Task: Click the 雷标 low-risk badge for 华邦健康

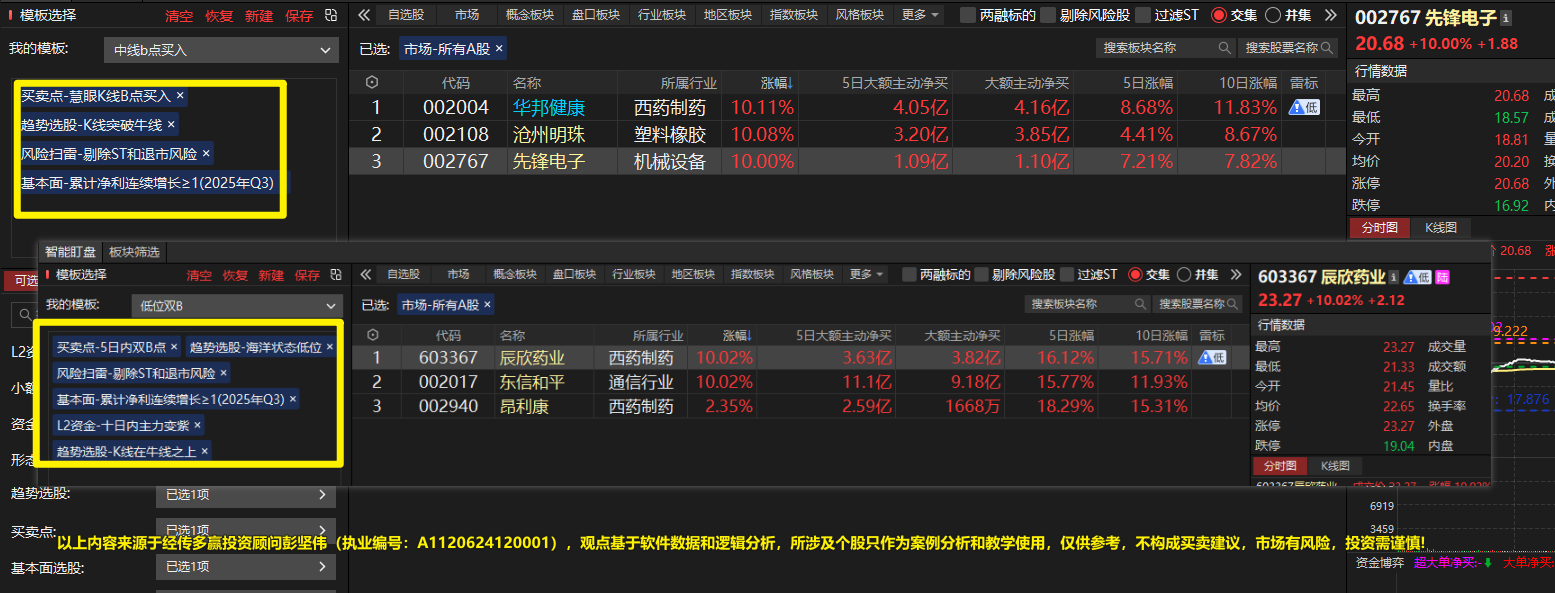Action: [x=1304, y=108]
